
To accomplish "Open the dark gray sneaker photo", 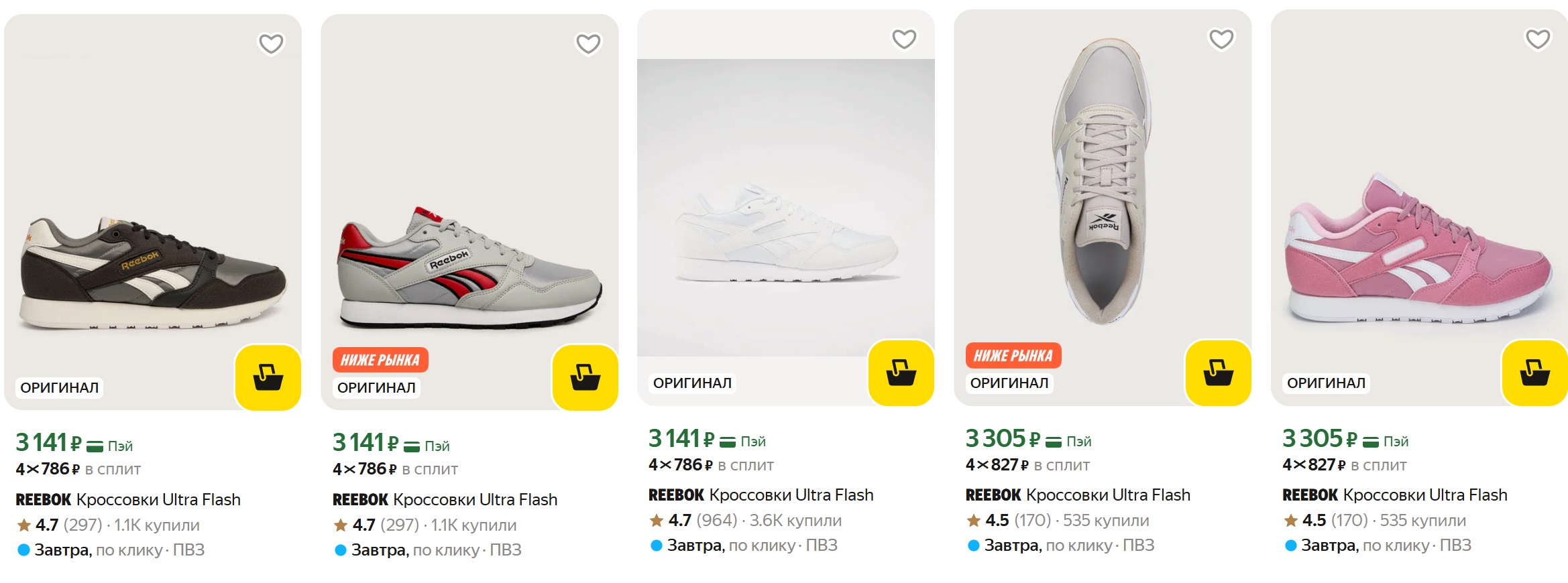I will [x=152, y=268].
